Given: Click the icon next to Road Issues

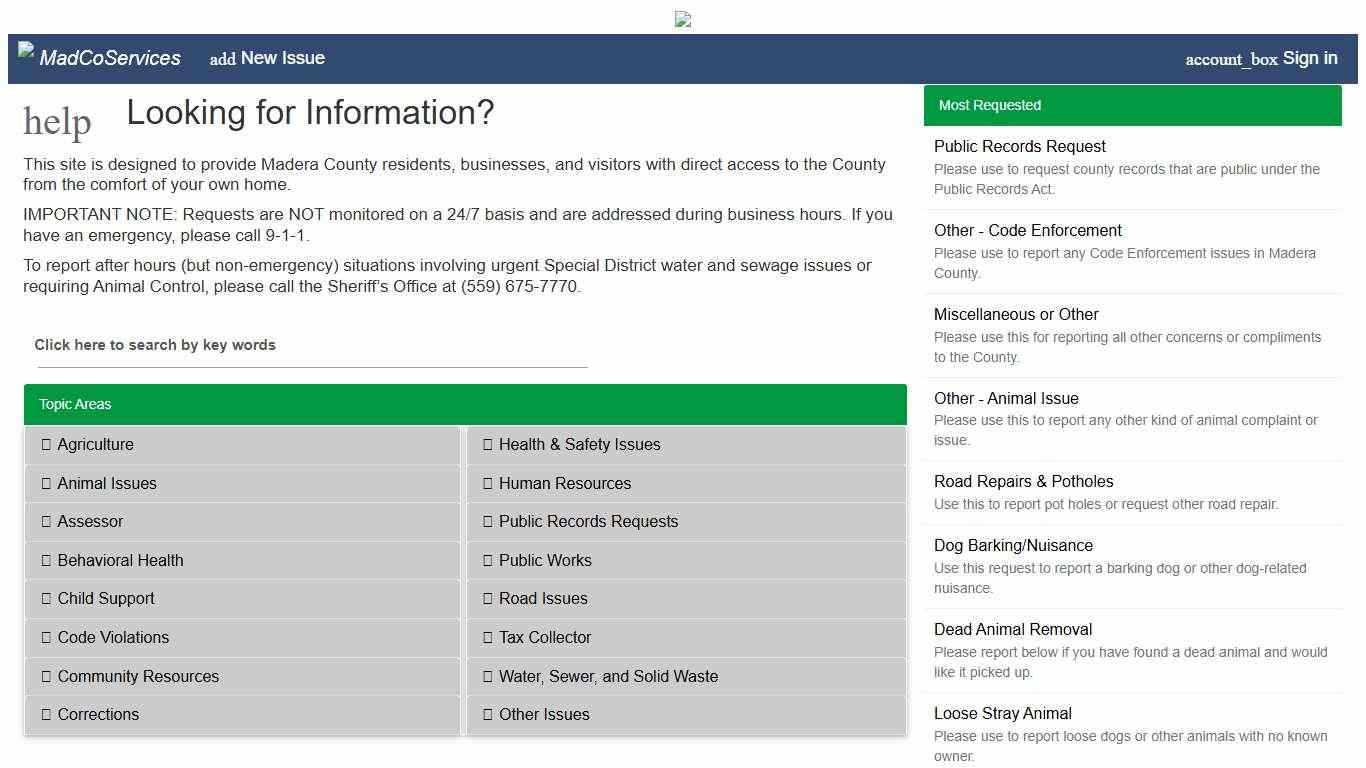Looking at the screenshot, I should (488, 599).
